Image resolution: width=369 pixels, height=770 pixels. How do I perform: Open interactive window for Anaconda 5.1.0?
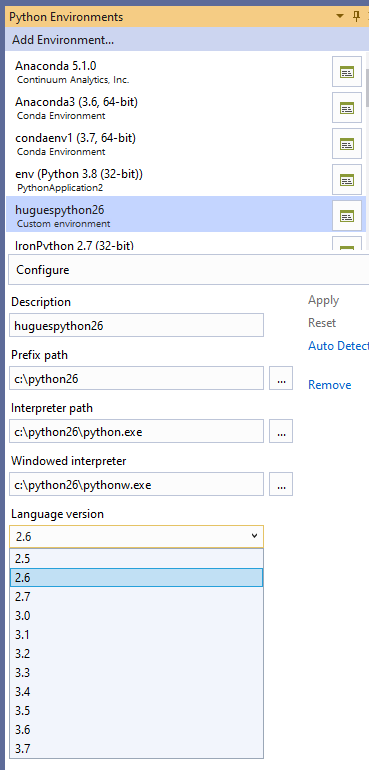pyautogui.click(x=347, y=72)
